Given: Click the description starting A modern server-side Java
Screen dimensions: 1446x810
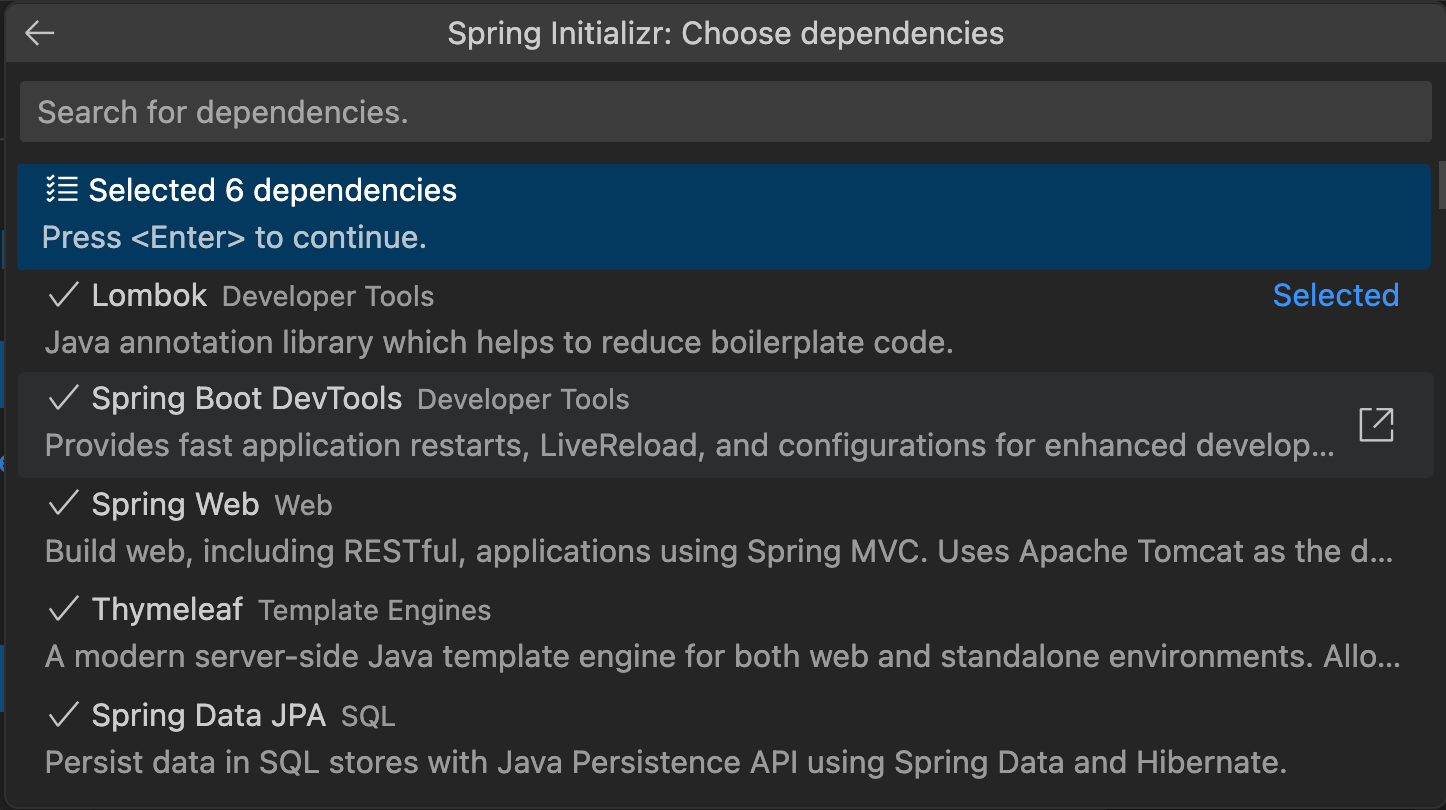Looking at the screenshot, I should (x=722, y=657).
